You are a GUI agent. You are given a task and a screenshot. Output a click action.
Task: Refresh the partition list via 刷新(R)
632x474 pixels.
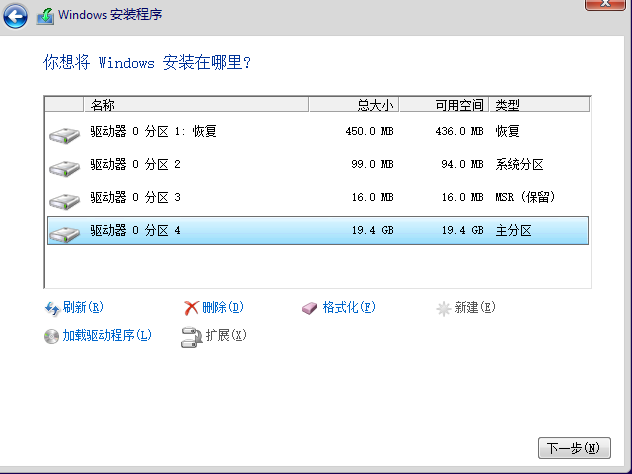tap(83, 308)
